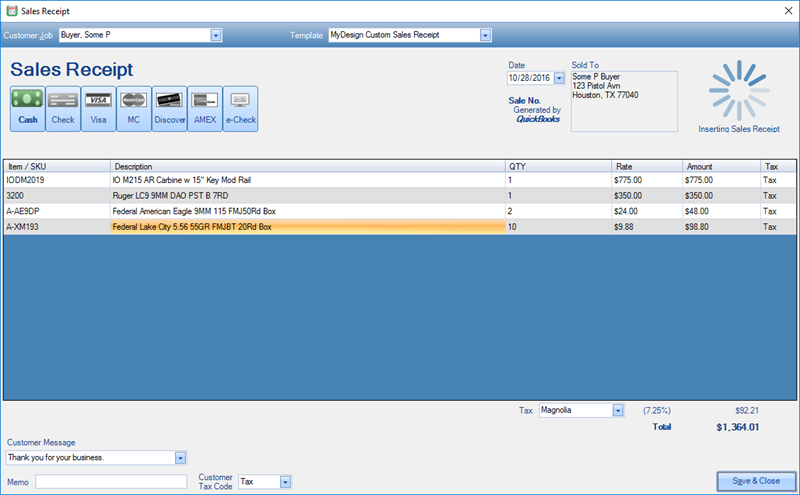Click quantity 10 in A-XM193 row
The image size is (800, 495).
coord(559,227)
